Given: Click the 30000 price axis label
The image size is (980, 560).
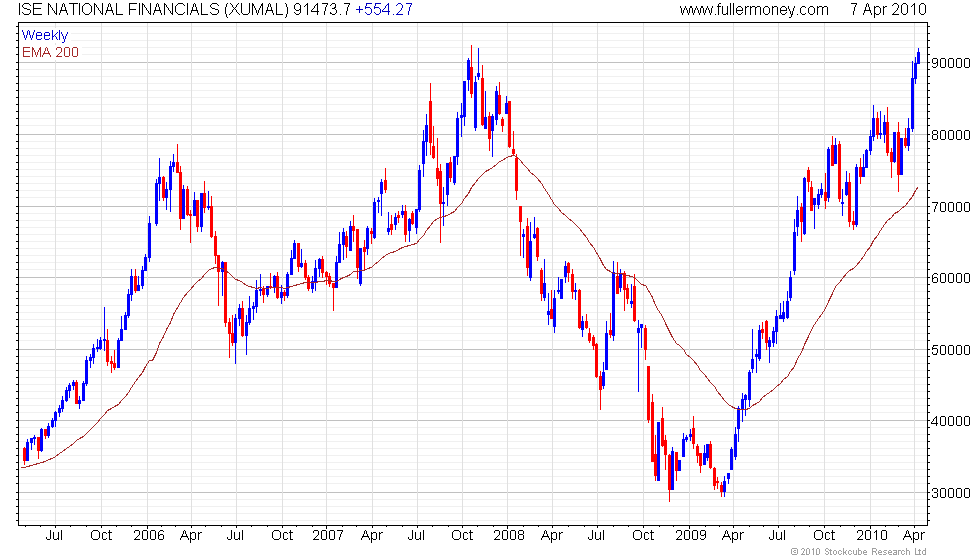Looking at the screenshot, I should (951, 493).
